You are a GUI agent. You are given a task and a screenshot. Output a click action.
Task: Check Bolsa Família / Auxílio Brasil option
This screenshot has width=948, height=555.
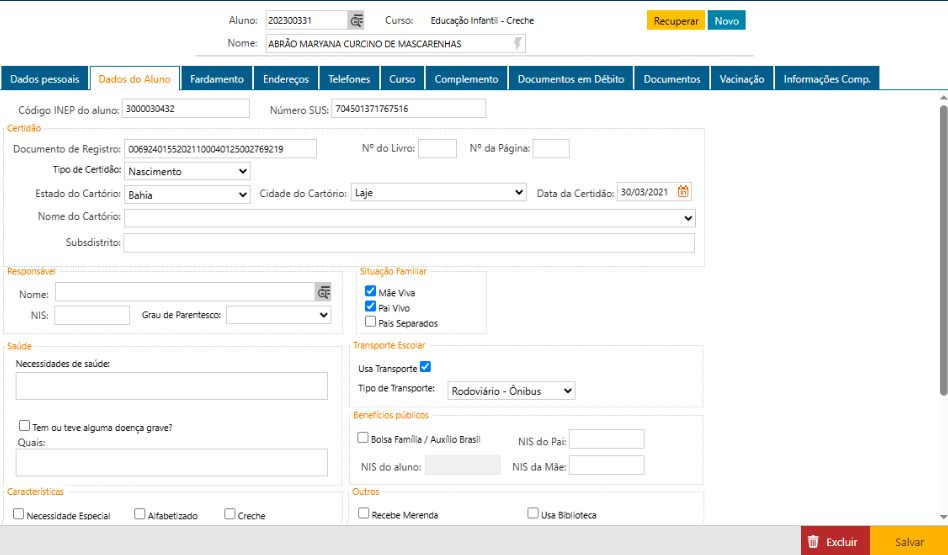click(x=364, y=437)
